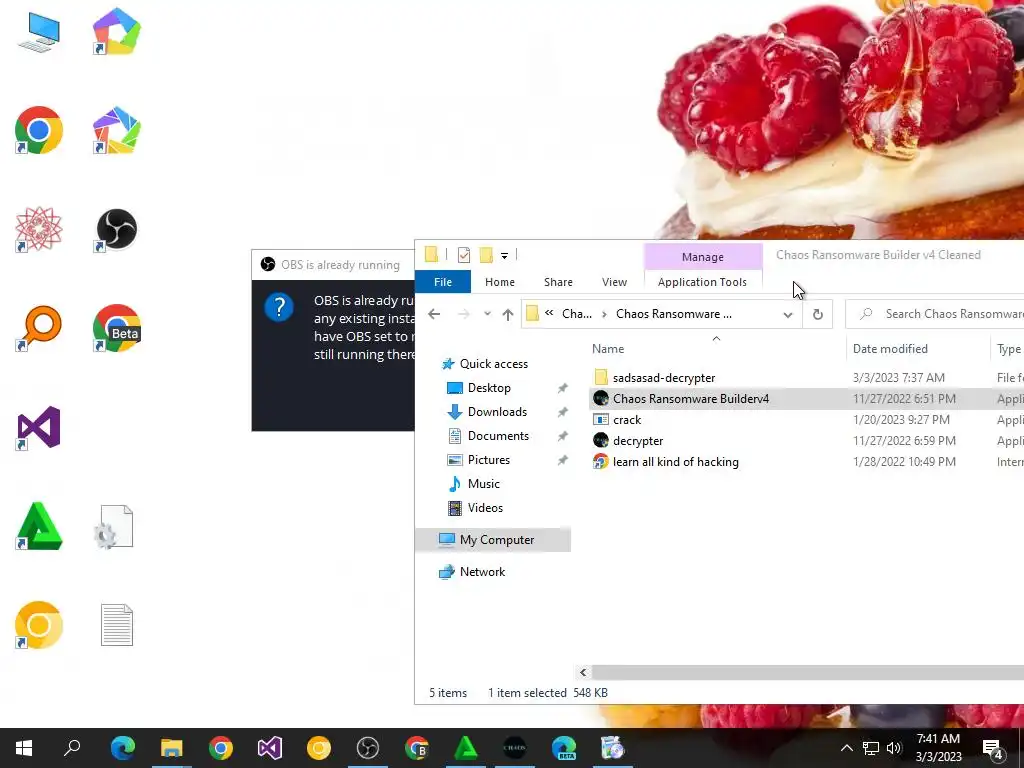
Task: Open the red star mandala desktop shortcut
Action: pos(39,229)
